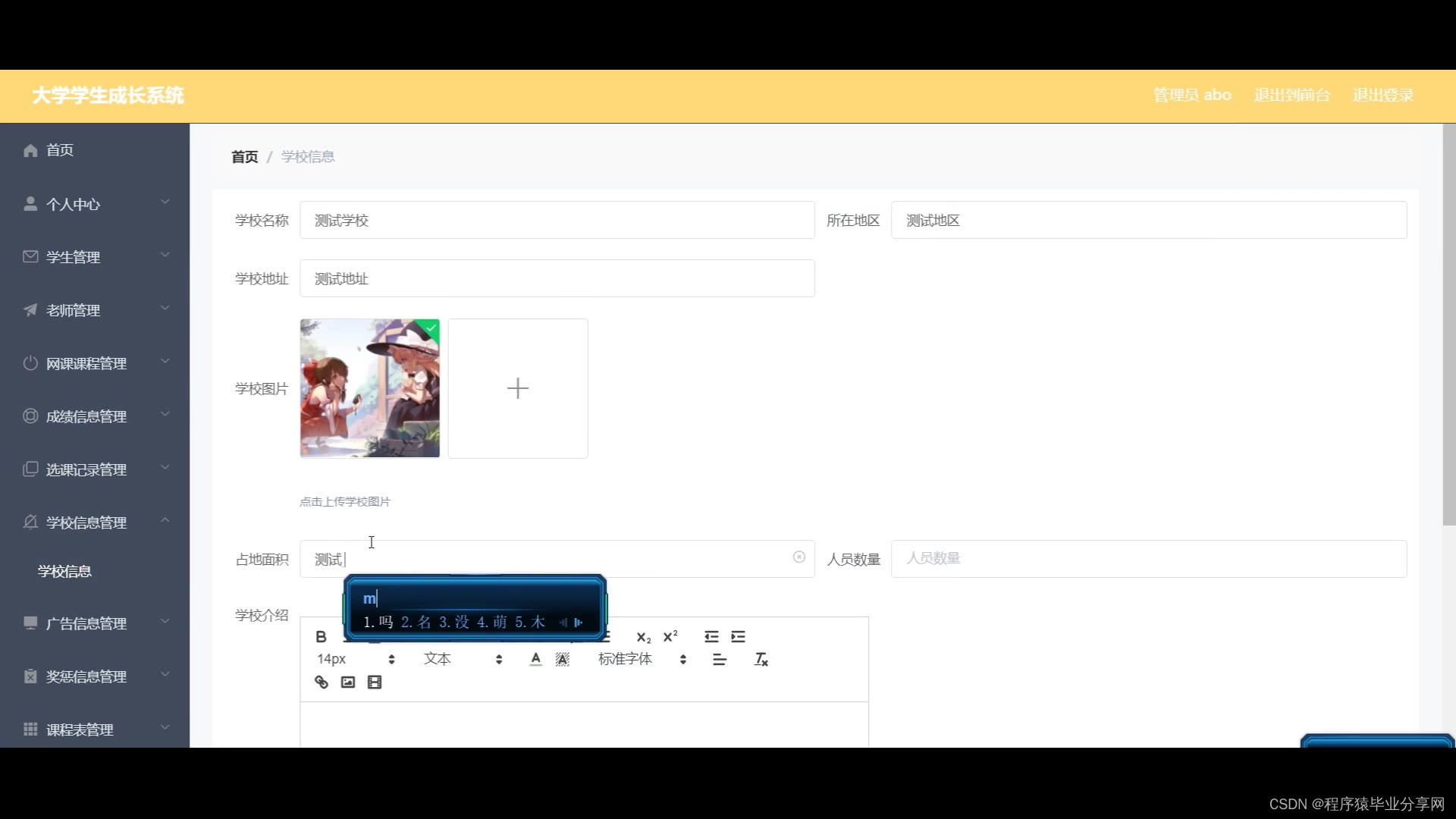Go to 首页 in the sidebar

point(60,150)
